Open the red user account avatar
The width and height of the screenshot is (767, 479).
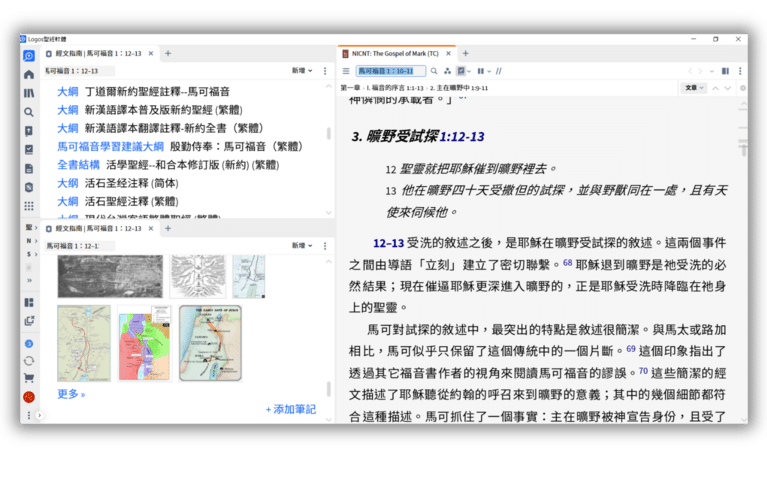29,397
